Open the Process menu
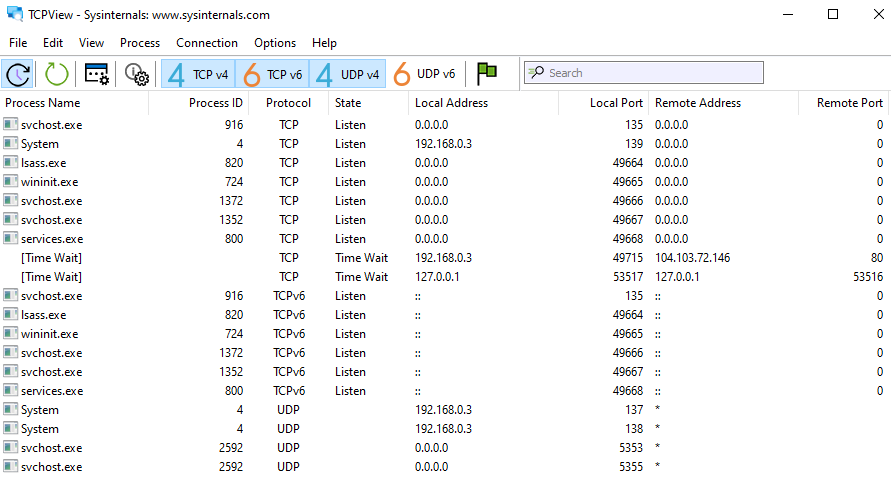The width and height of the screenshot is (891, 477). pyautogui.click(x=140, y=43)
